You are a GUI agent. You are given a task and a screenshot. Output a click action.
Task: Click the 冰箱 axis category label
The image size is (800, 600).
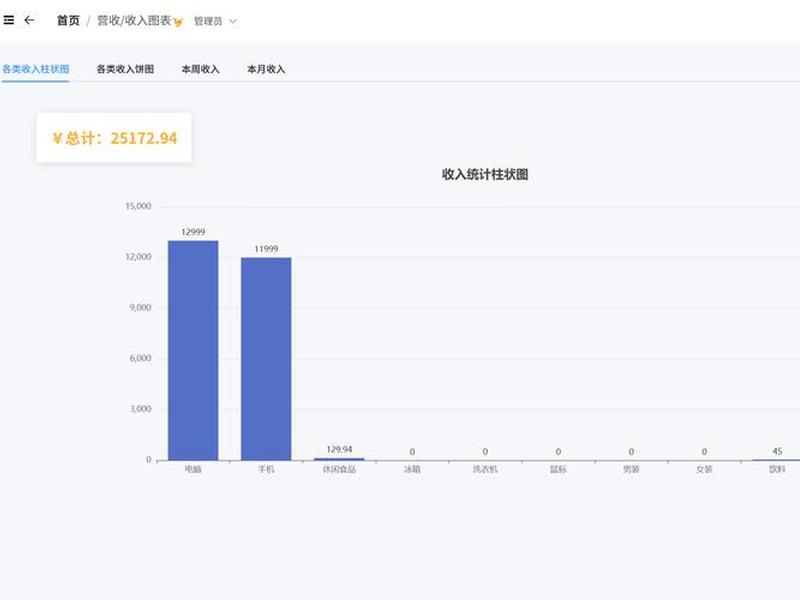point(412,469)
